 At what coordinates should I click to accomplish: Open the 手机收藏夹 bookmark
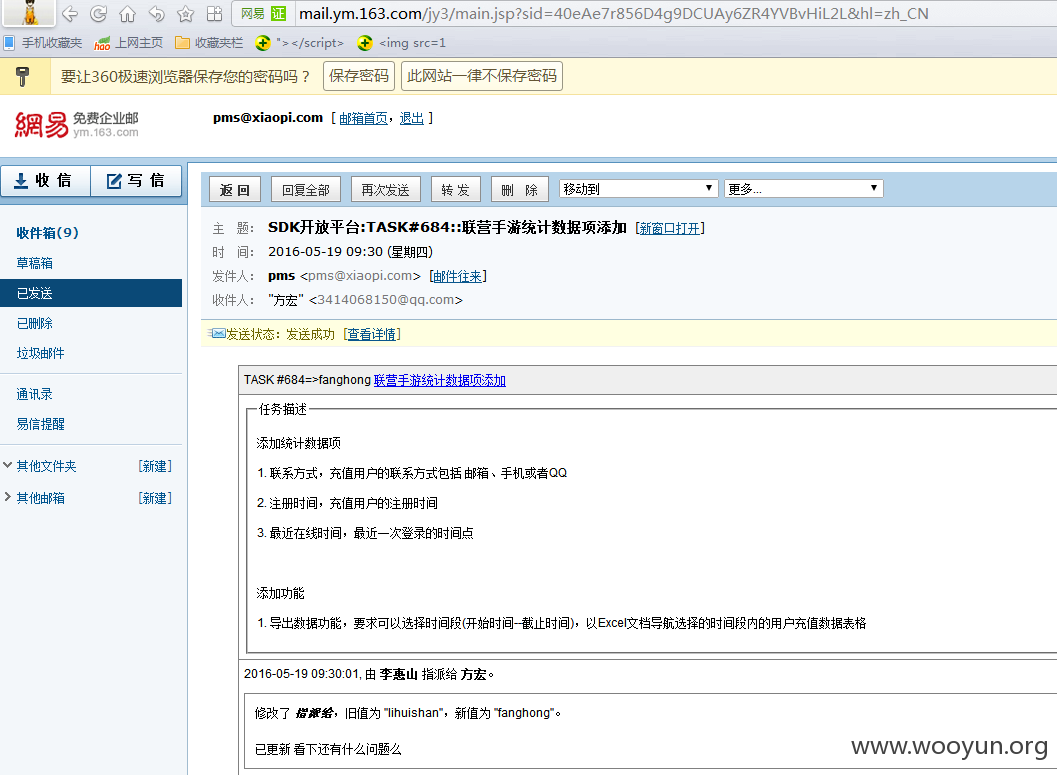point(43,43)
